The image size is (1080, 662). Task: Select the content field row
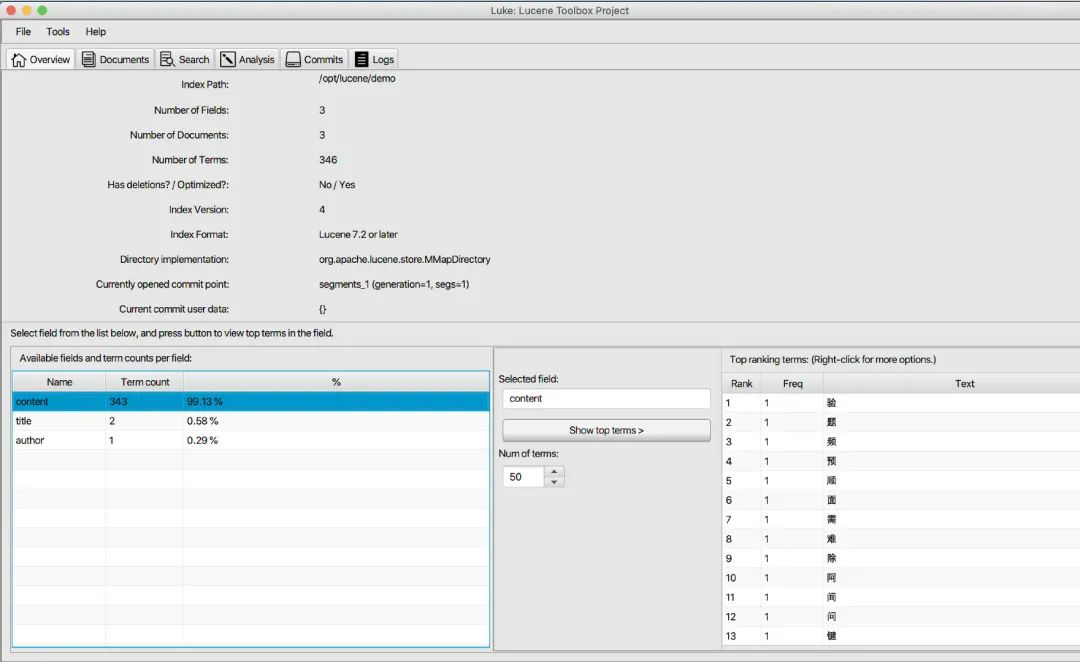[x=251, y=402]
